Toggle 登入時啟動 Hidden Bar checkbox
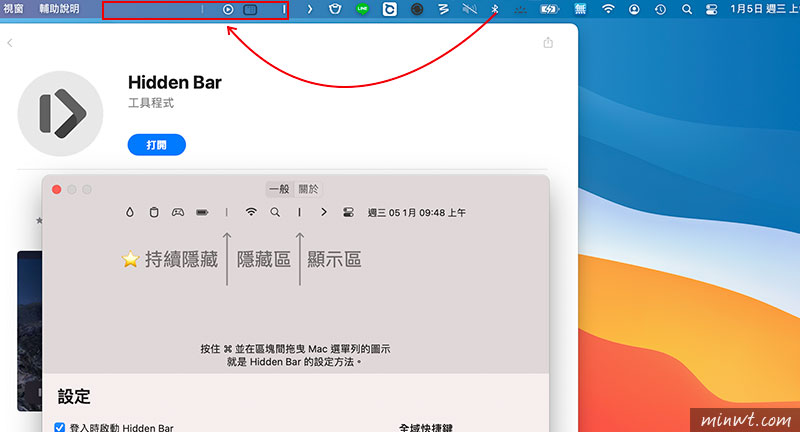This screenshot has width=800, height=432. click(60, 427)
